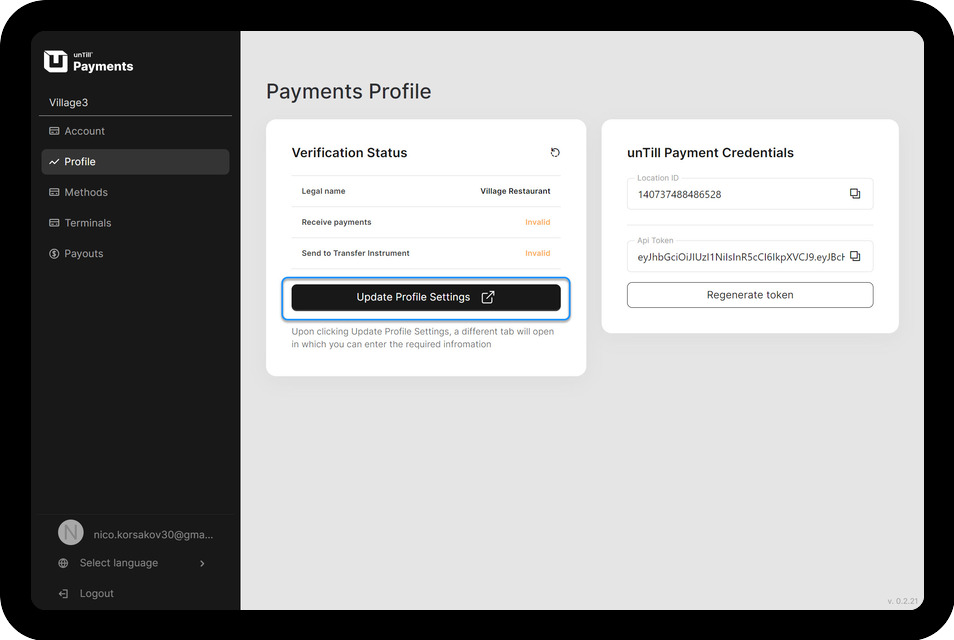Copy the Location ID value
The image size is (954, 640).
coord(854,194)
